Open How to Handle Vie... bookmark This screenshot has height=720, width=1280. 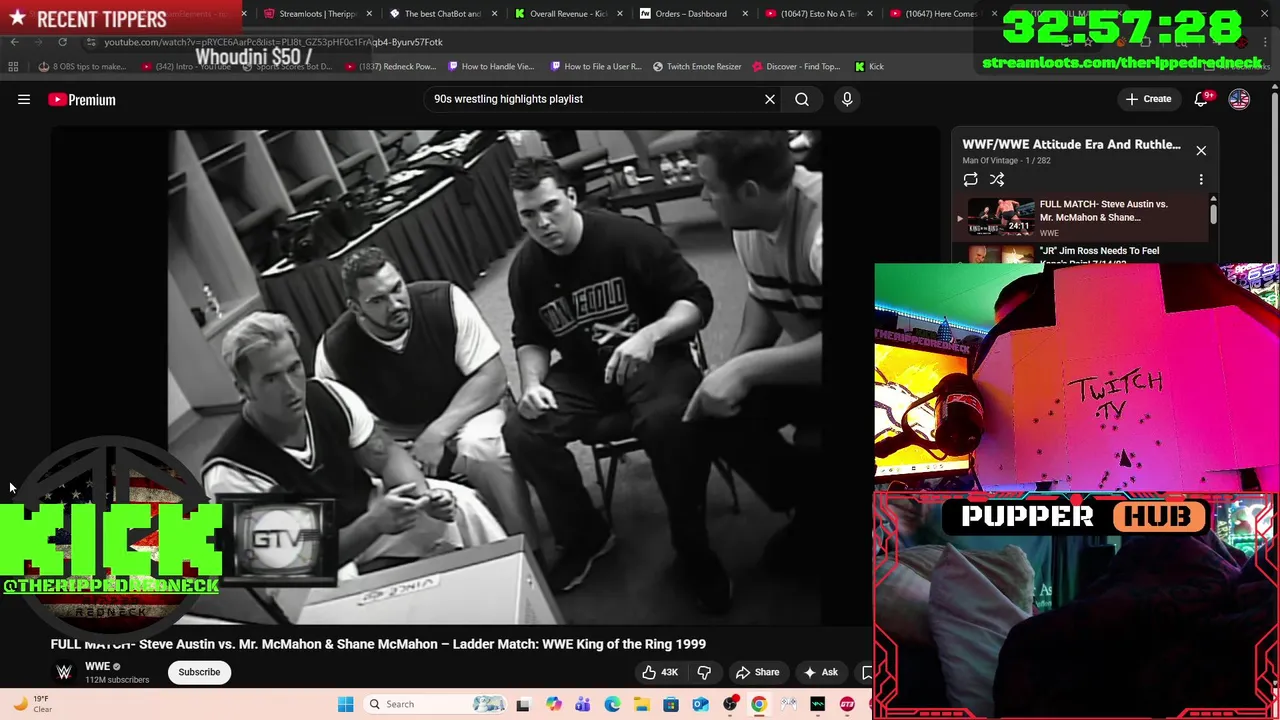pos(491,66)
